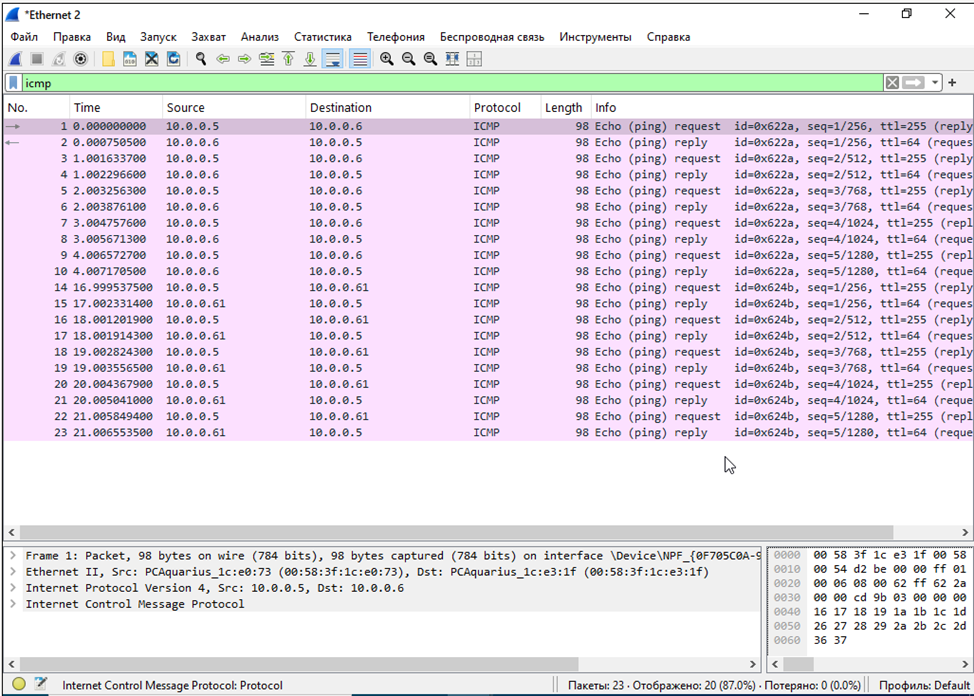The image size is (974, 696).
Task: Jump to the first packet
Action: click(x=288, y=59)
